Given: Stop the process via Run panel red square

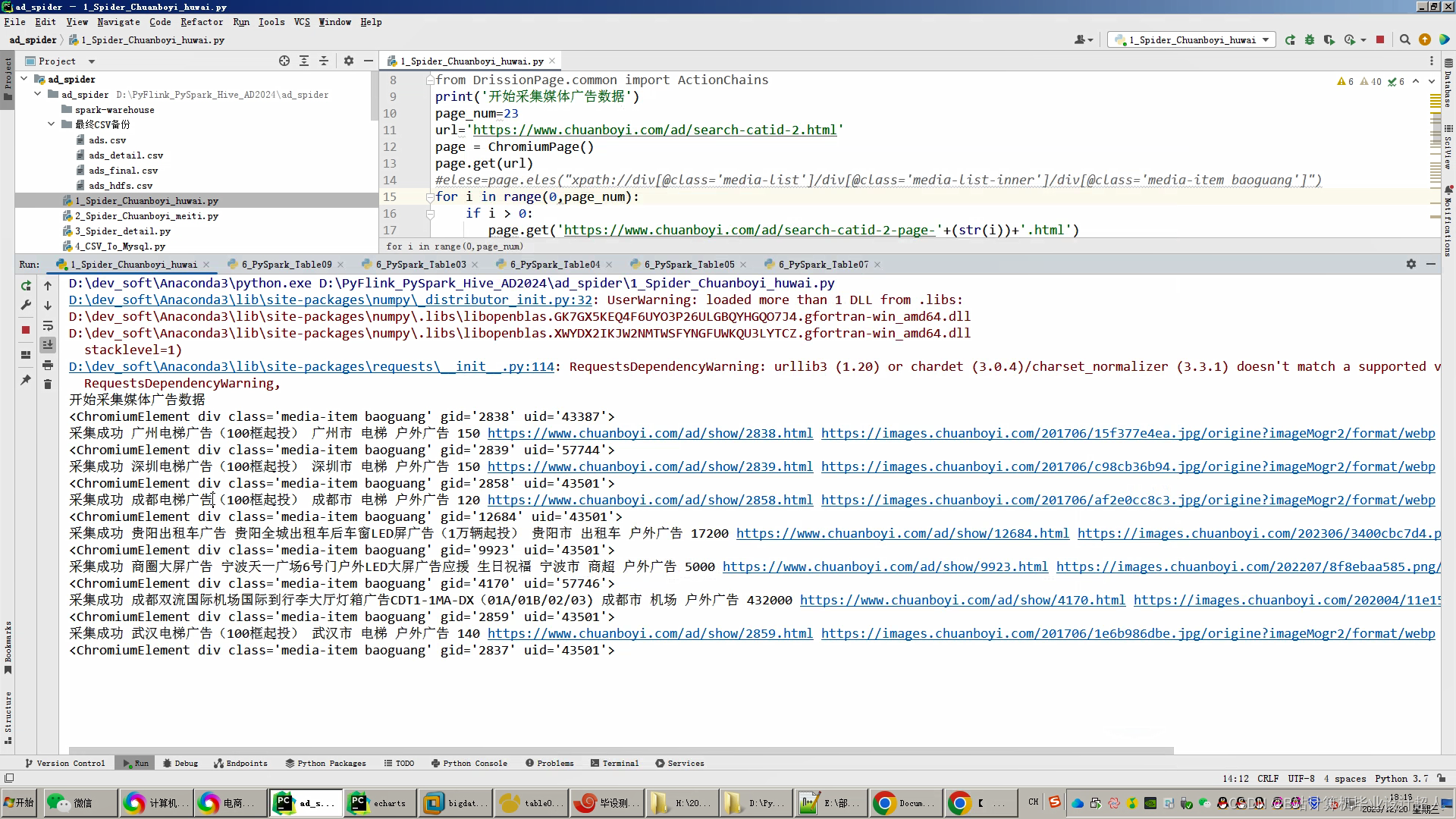Looking at the screenshot, I should click(26, 330).
